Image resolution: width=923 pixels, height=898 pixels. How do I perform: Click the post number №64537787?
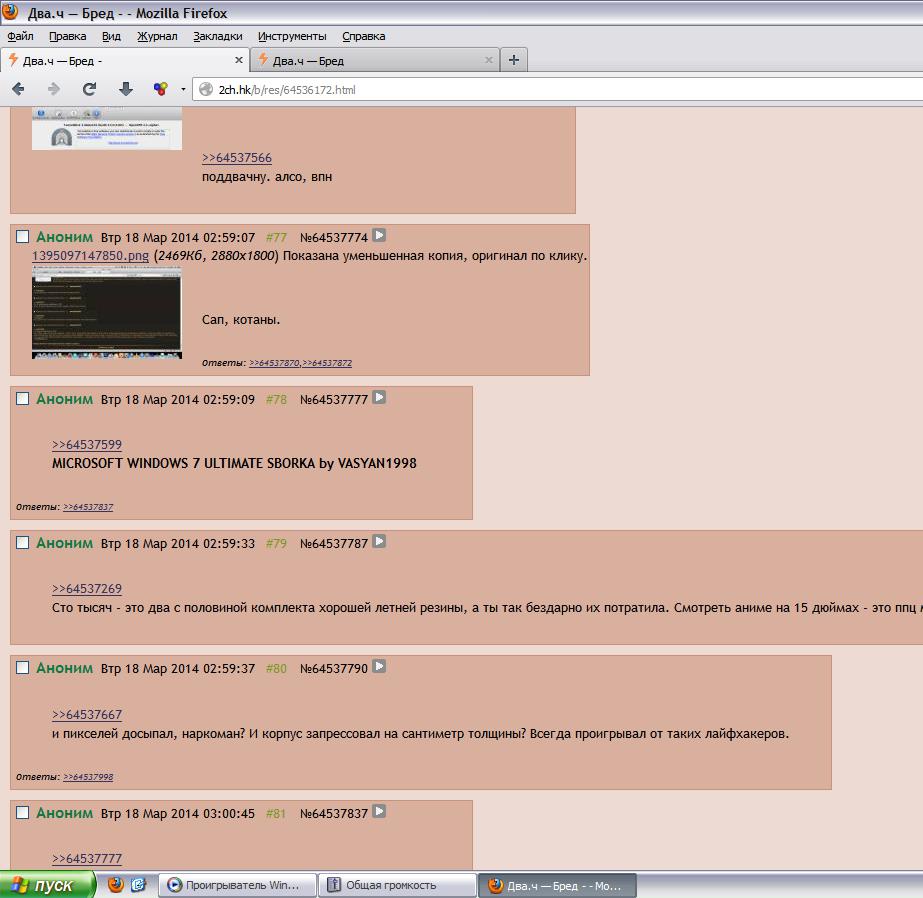334,544
